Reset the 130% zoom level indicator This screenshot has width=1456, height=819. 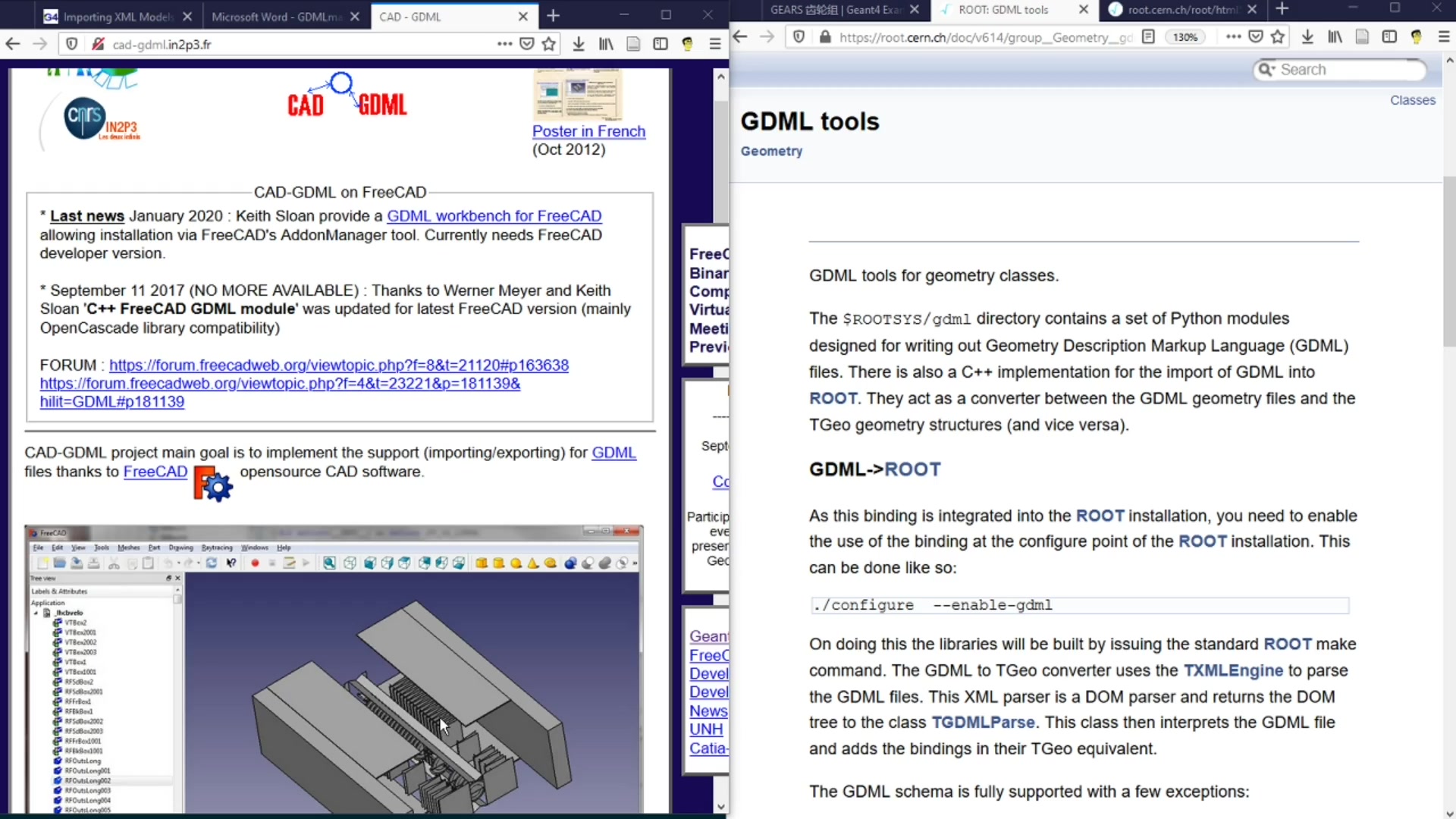pos(1185,36)
